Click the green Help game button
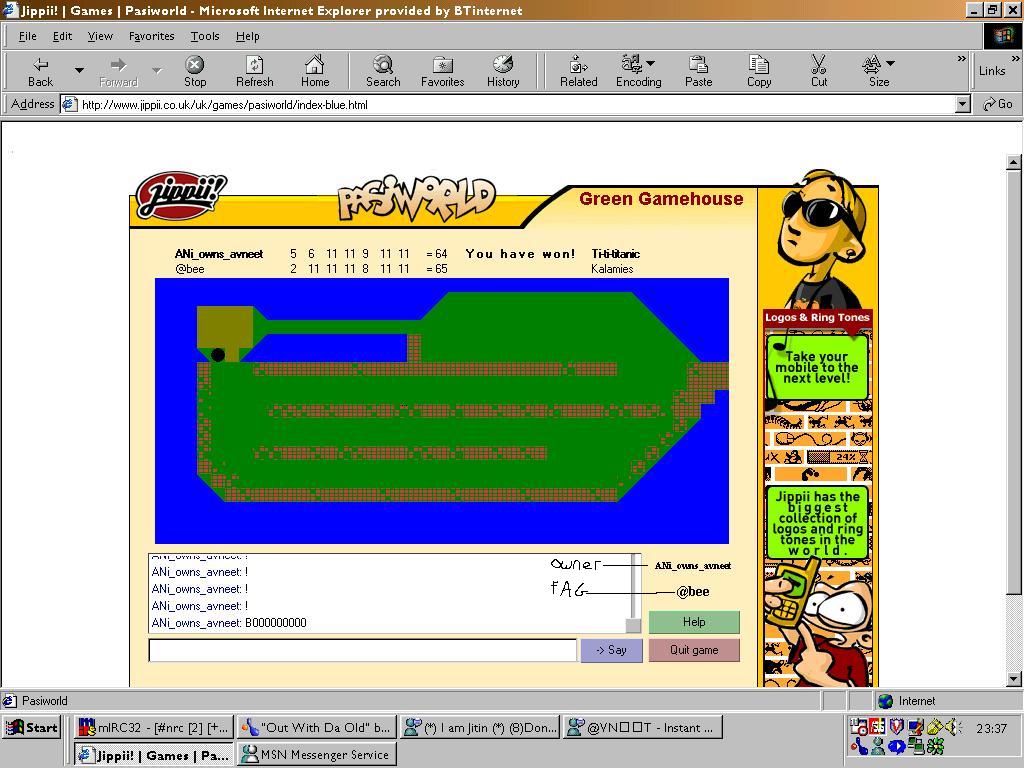The width and height of the screenshot is (1024, 768). 694,622
